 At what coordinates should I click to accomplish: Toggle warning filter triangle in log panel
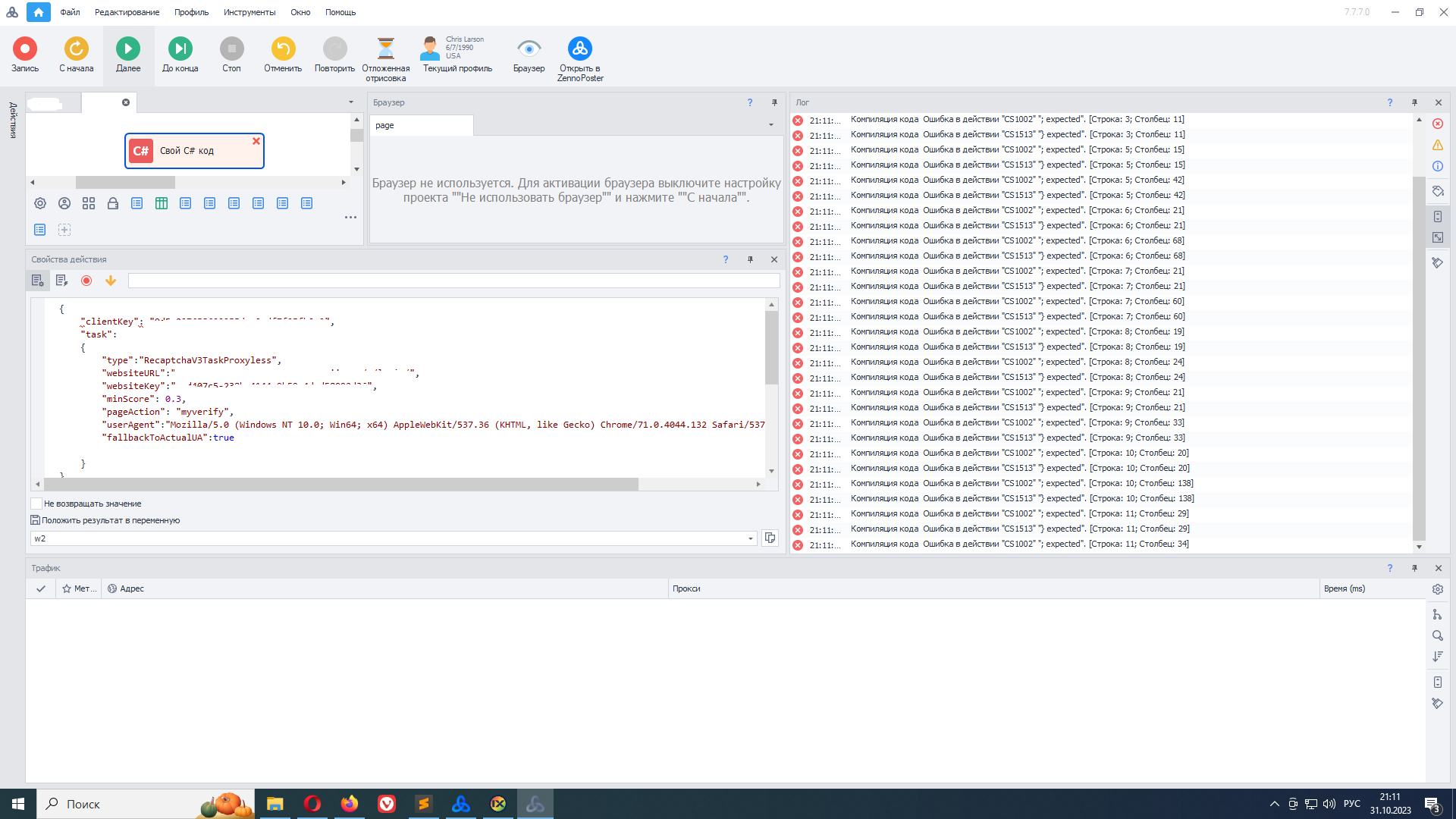[1438, 145]
